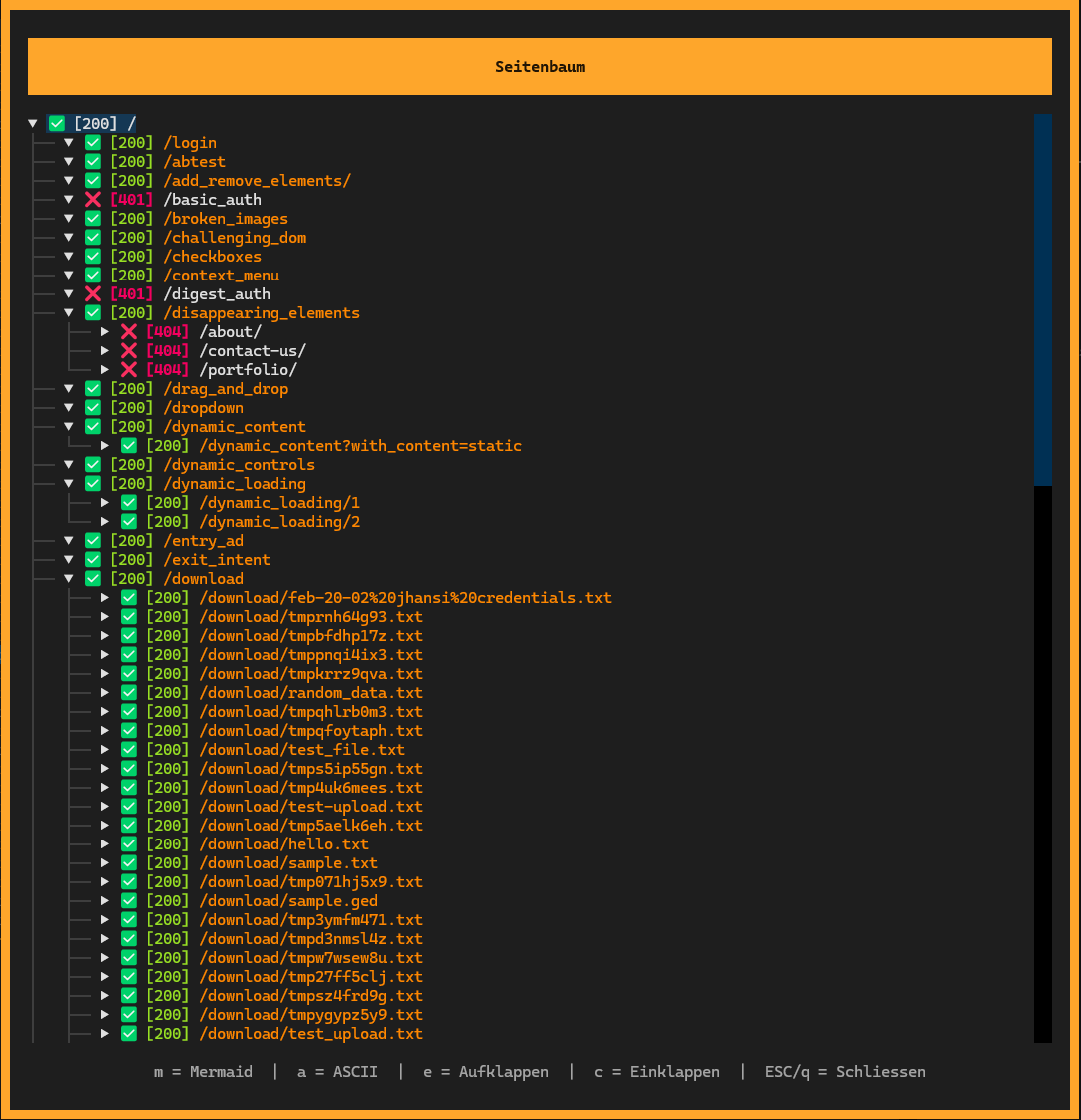Click the green check icon beside /login
Screen dimensions: 1081x1120
(92, 142)
